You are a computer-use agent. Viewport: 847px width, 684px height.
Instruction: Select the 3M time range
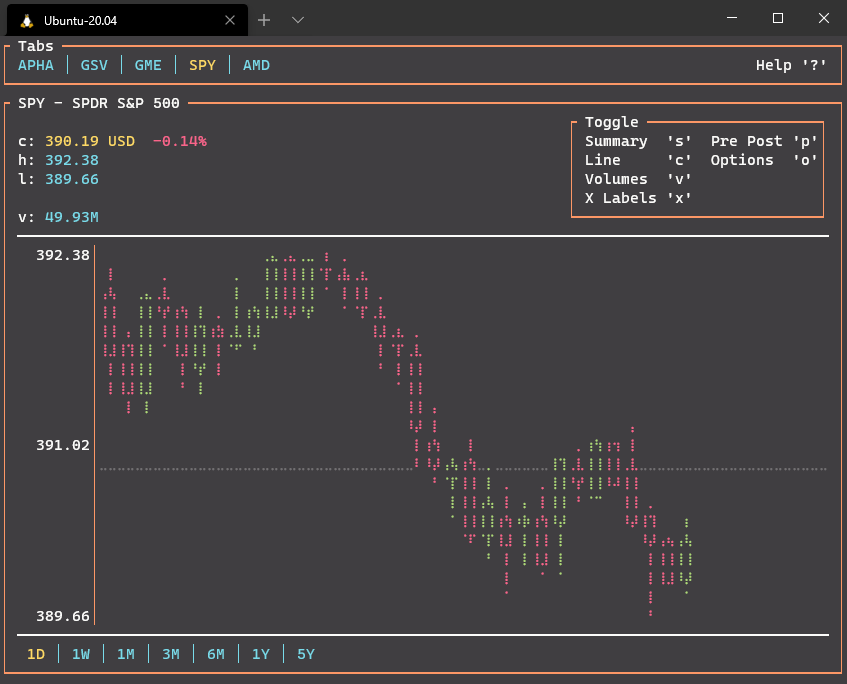pos(171,654)
